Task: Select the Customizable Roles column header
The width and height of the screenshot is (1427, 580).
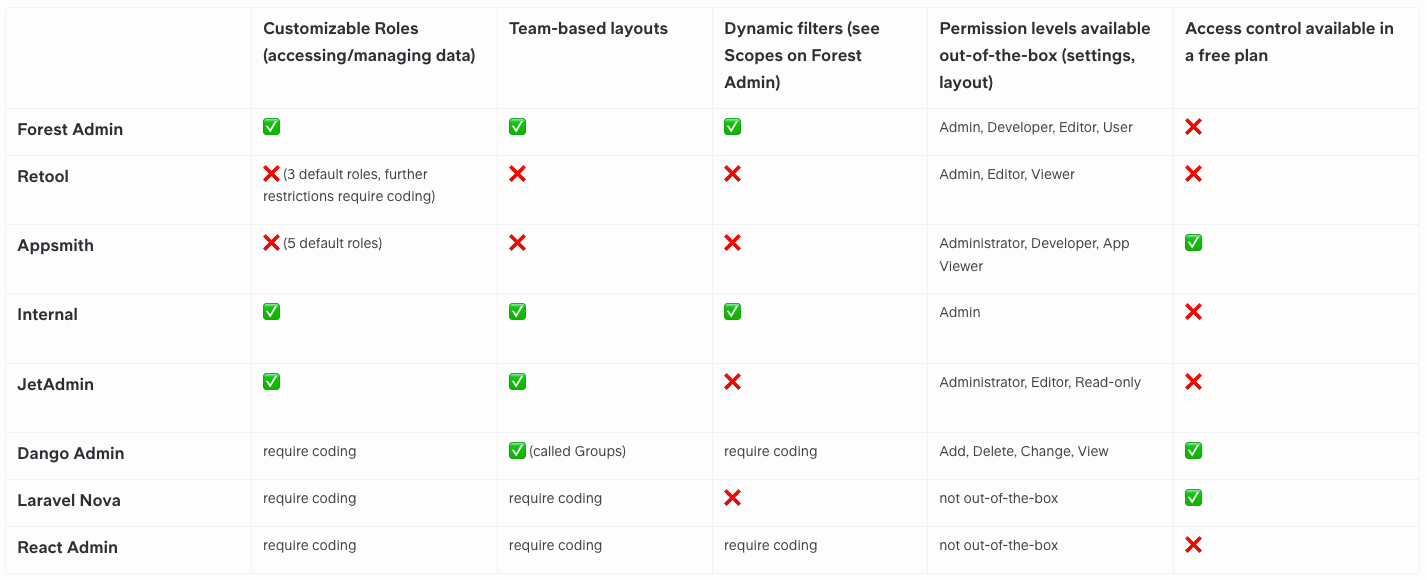Action: (x=369, y=42)
